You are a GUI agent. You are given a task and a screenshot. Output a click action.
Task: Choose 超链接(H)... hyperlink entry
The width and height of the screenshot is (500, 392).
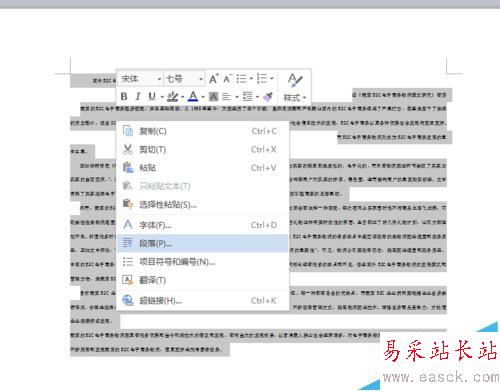coord(203,300)
